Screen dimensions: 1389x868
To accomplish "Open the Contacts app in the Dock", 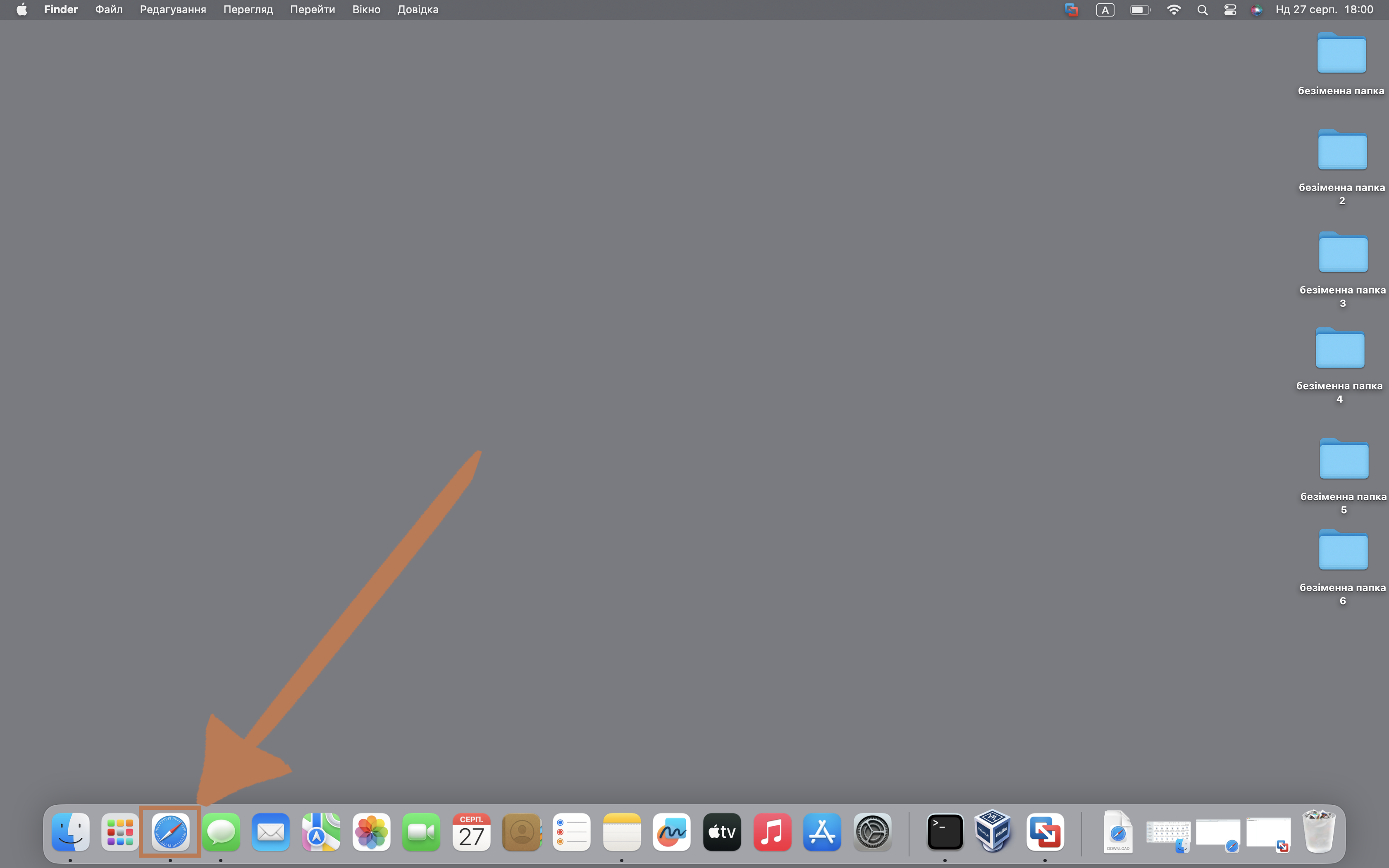I will (522, 832).
